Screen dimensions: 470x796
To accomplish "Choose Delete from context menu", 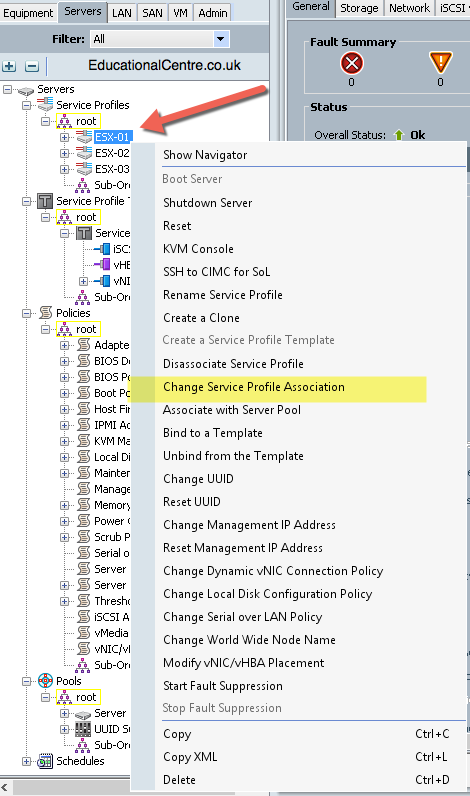I will (x=179, y=780).
